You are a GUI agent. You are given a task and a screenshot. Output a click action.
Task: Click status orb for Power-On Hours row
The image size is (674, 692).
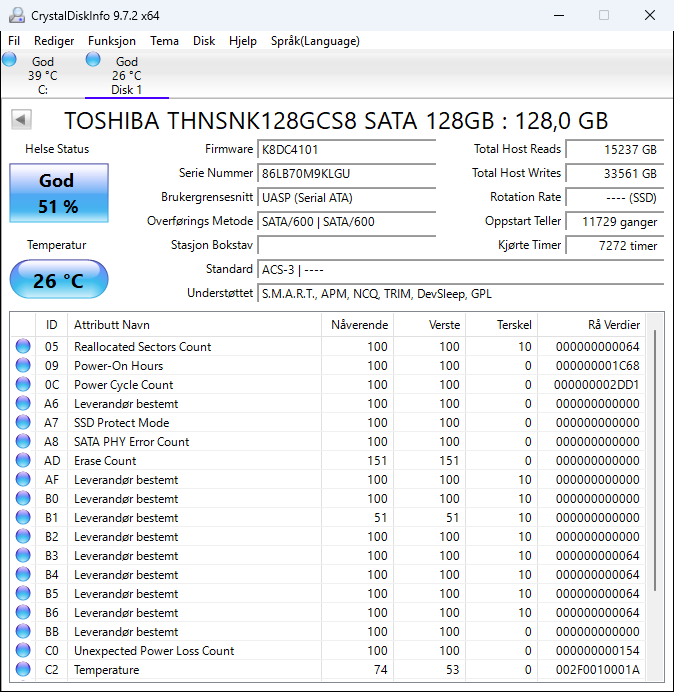click(x=23, y=365)
